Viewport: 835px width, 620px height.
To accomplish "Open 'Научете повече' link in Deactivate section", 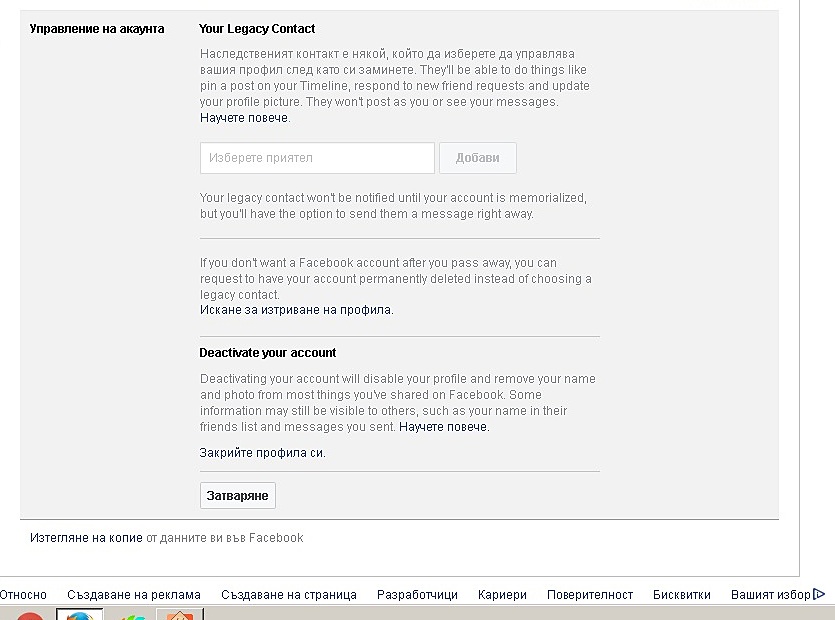I will coord(444,427).
